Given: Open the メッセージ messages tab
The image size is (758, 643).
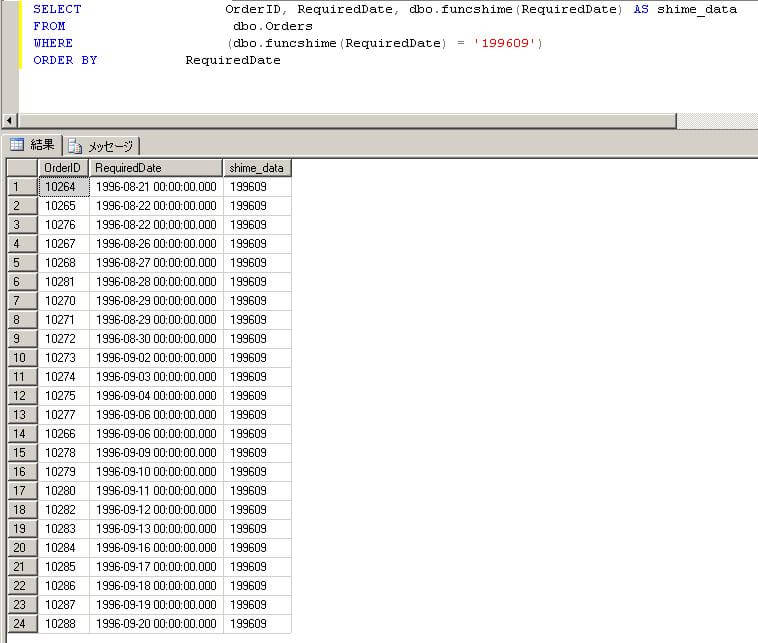Looking at the screenshot, I should 103,146.
